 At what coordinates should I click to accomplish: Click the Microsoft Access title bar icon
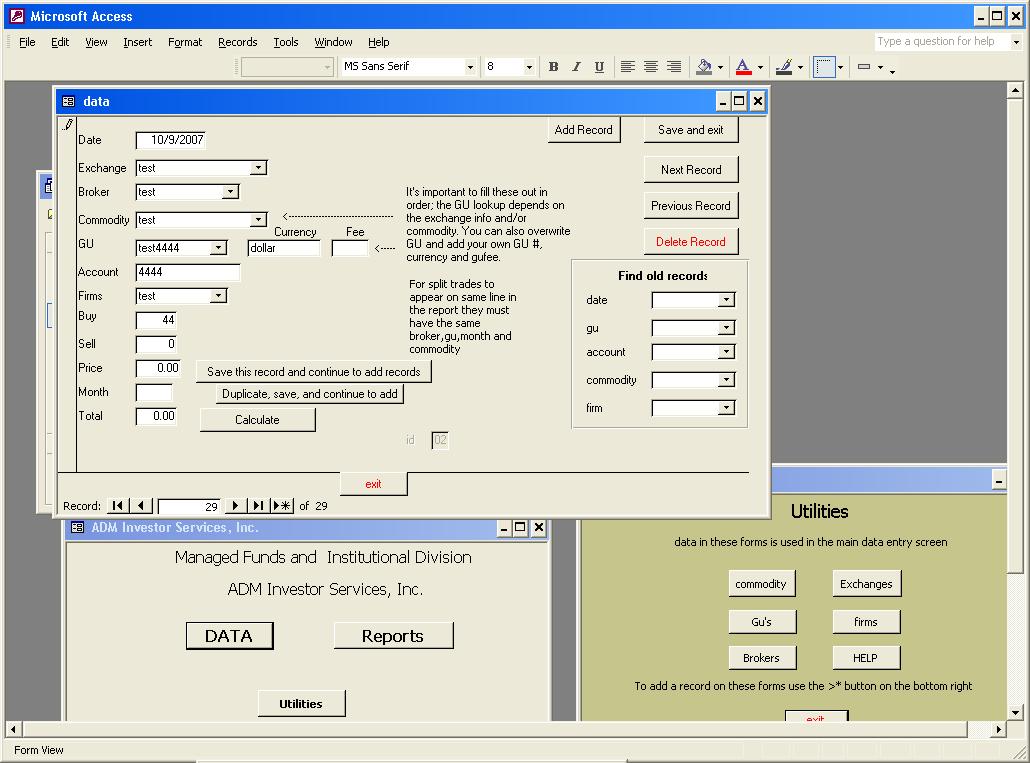16,16
